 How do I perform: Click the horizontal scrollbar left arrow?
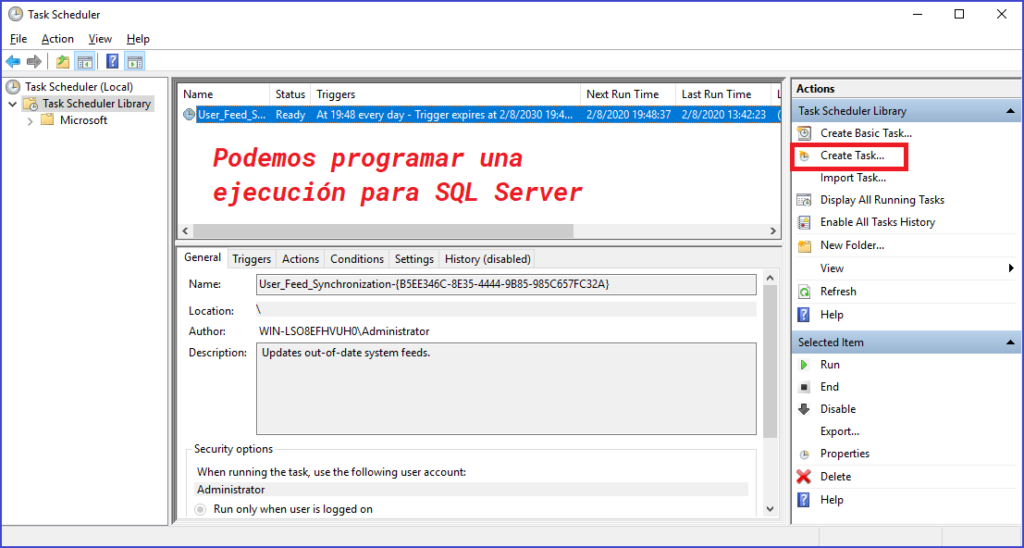[x=185, y=231]
